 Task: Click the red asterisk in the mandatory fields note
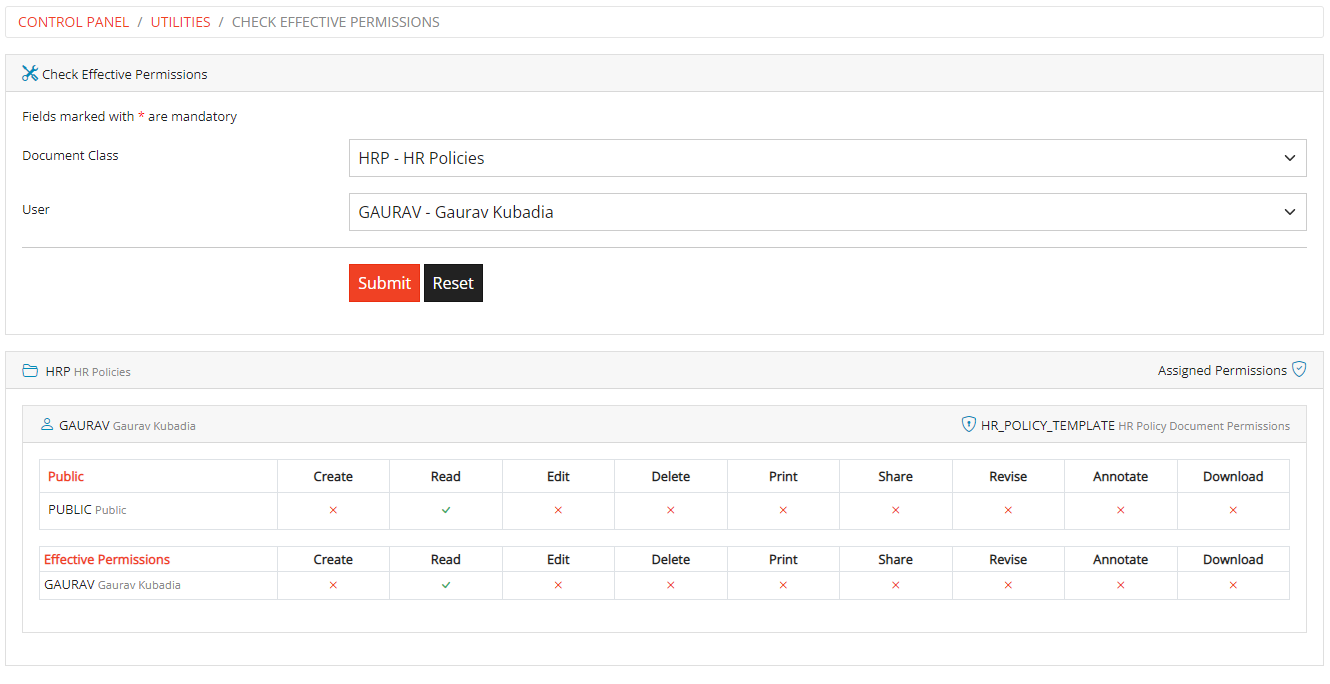coord(141,115)
